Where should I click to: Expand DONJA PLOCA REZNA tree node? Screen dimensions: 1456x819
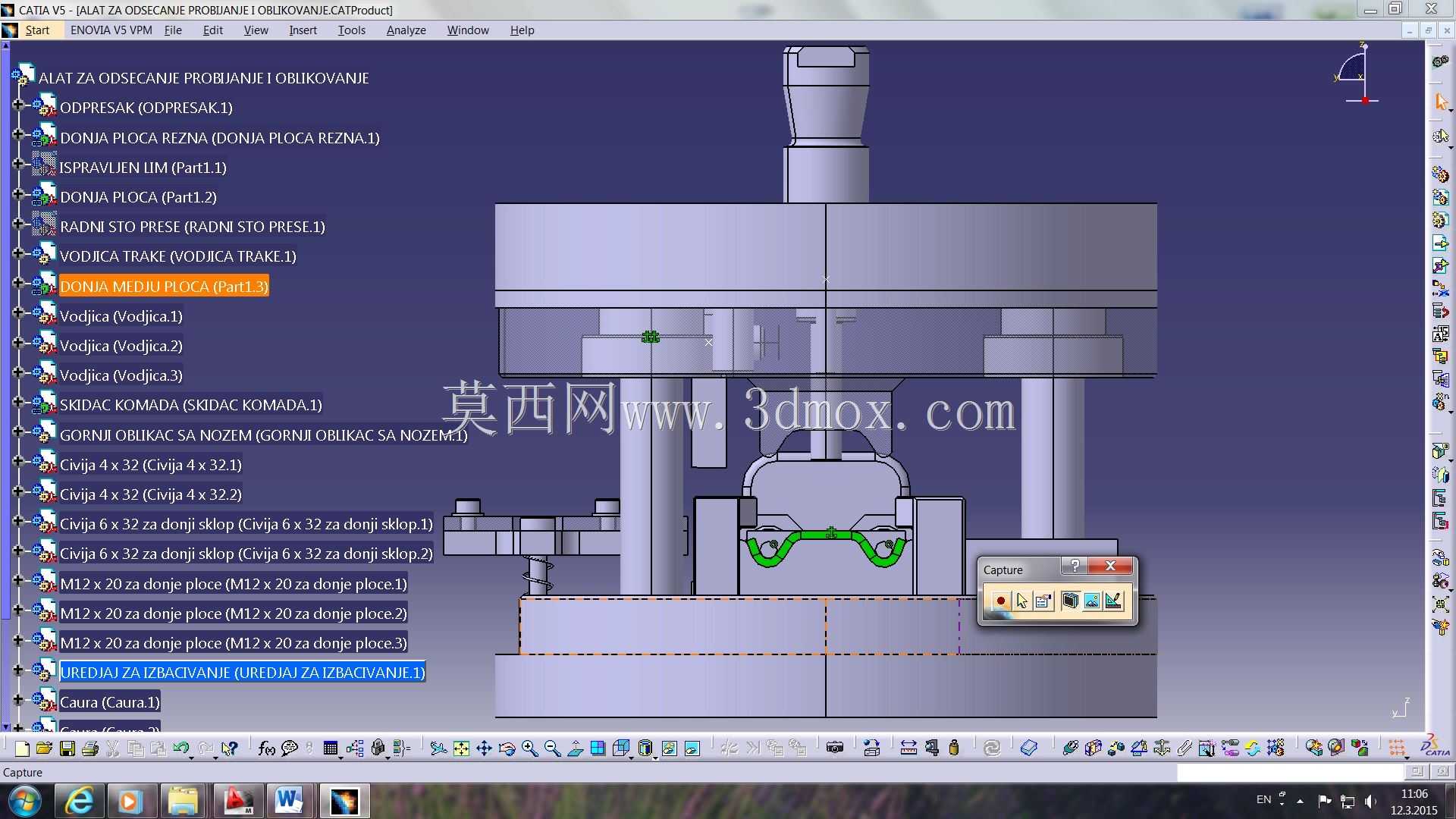[x=17, y=134]
